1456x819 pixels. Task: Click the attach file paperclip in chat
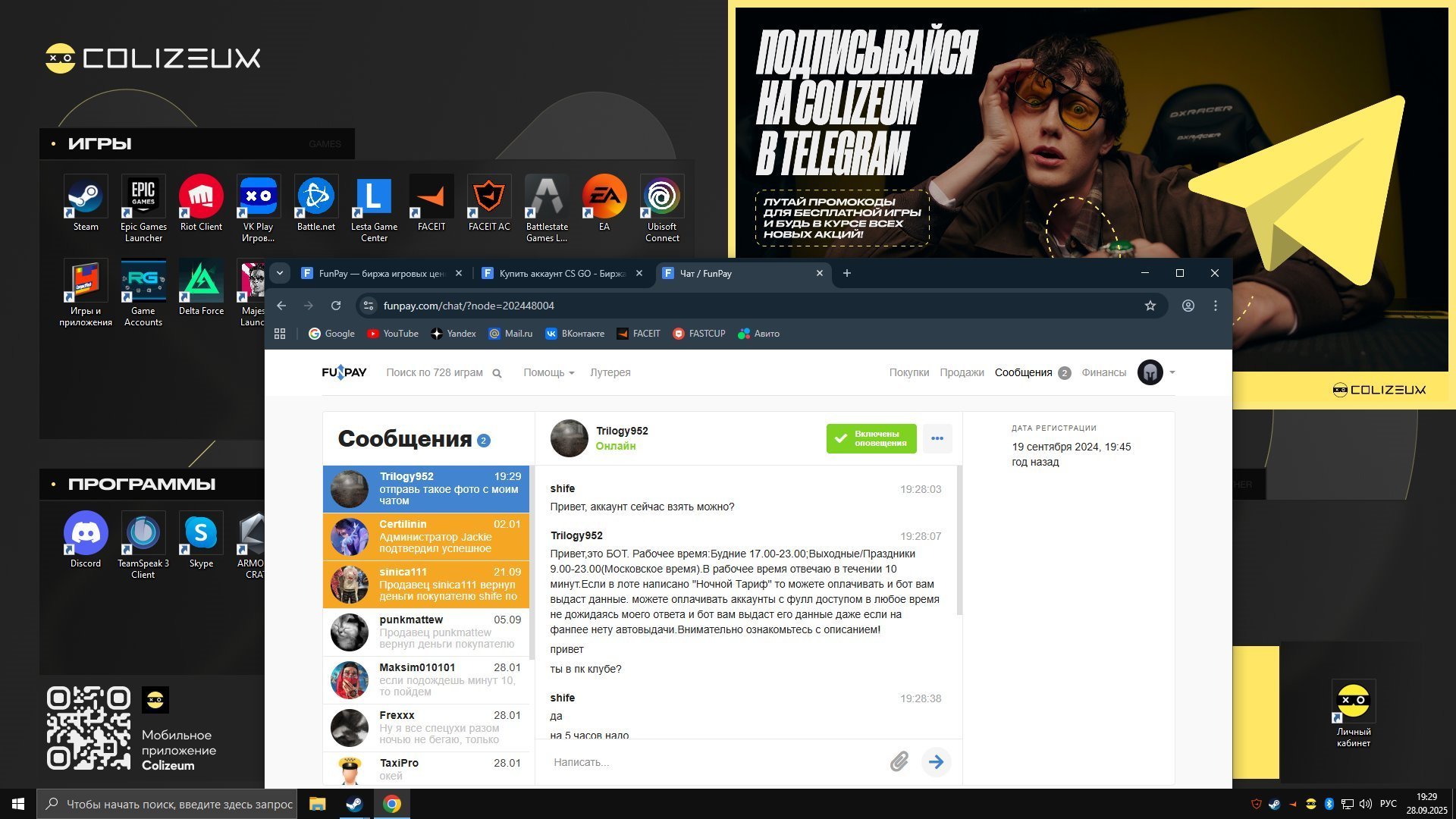pos(899,761)
